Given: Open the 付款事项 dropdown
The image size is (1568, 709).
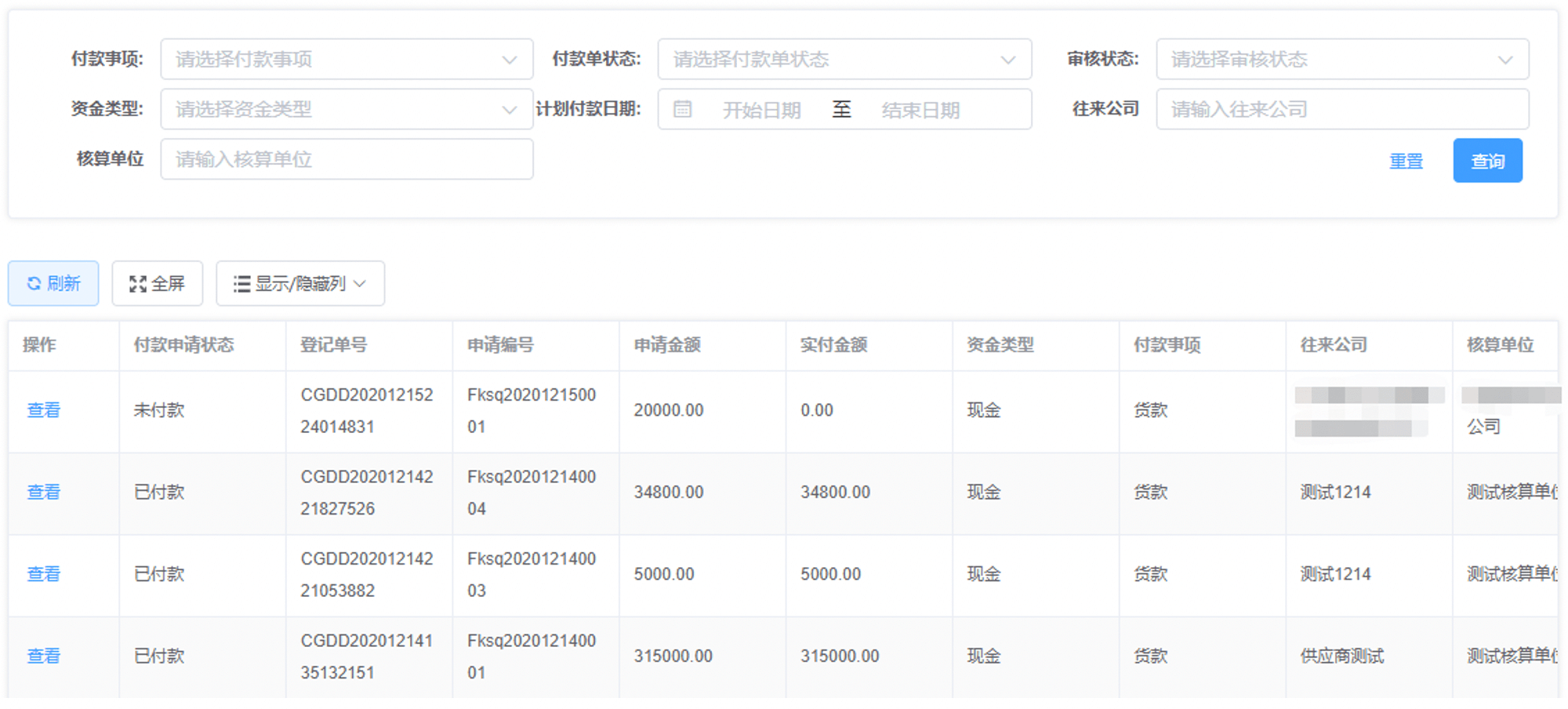Looking at the screenshot, I should click(347, 59).
